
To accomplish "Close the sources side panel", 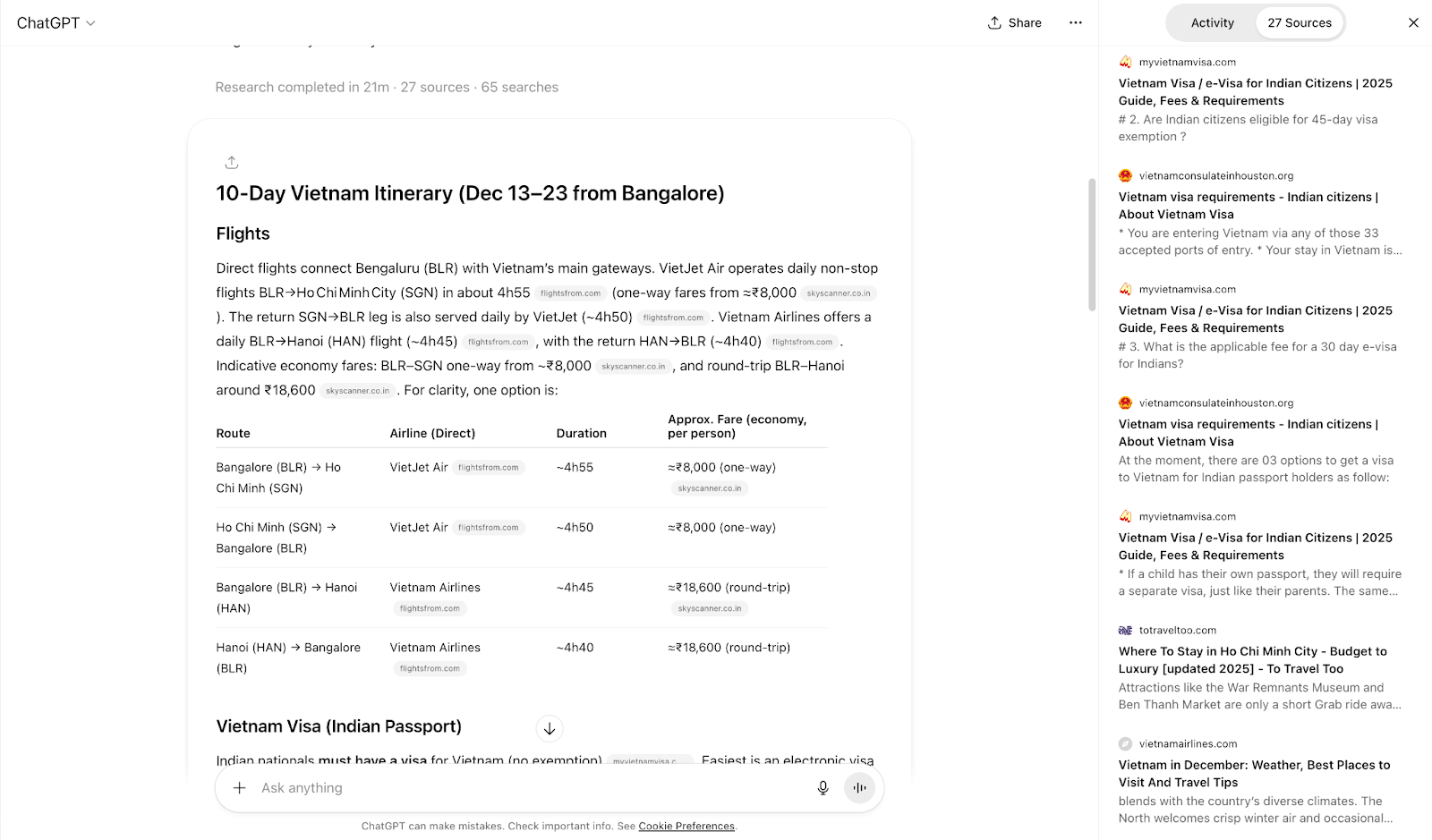I will [x=1413, y=23].
